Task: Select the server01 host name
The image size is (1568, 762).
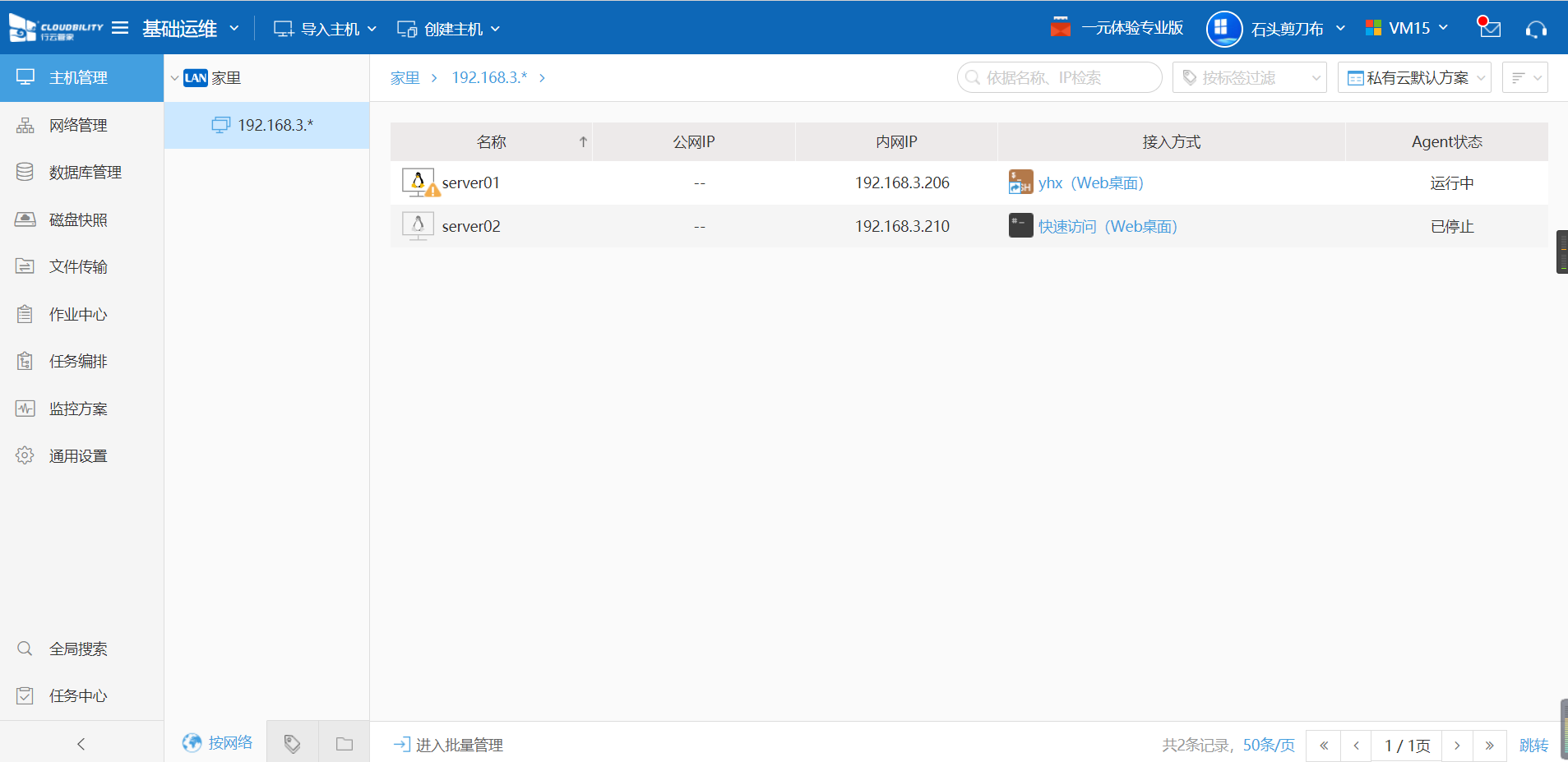Action: [x=470, y=182]
